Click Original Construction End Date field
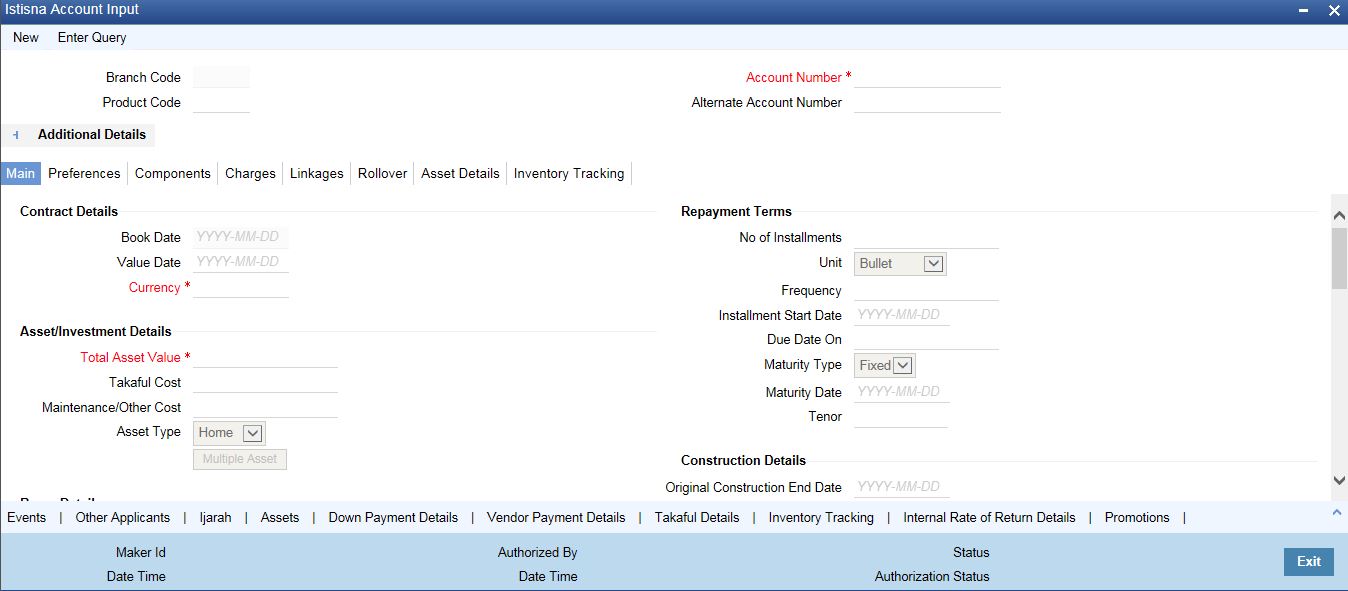 [902, 487]
